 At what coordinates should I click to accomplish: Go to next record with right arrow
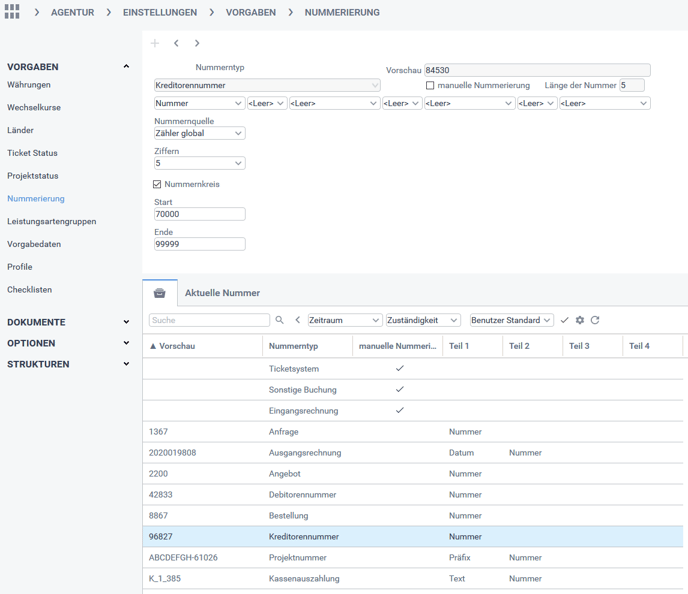click(197, 43)
